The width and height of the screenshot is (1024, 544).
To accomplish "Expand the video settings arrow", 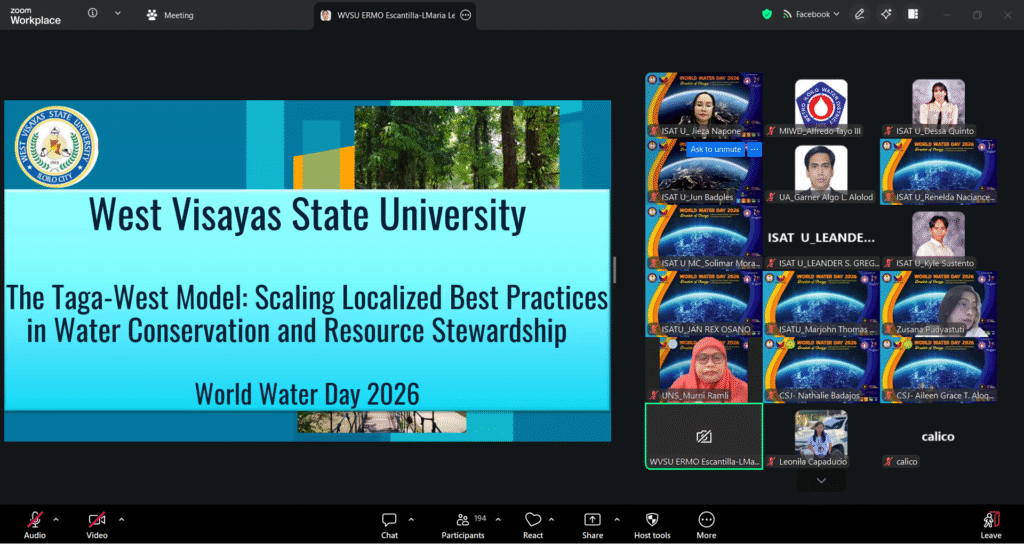I will [x=121, y=519].
